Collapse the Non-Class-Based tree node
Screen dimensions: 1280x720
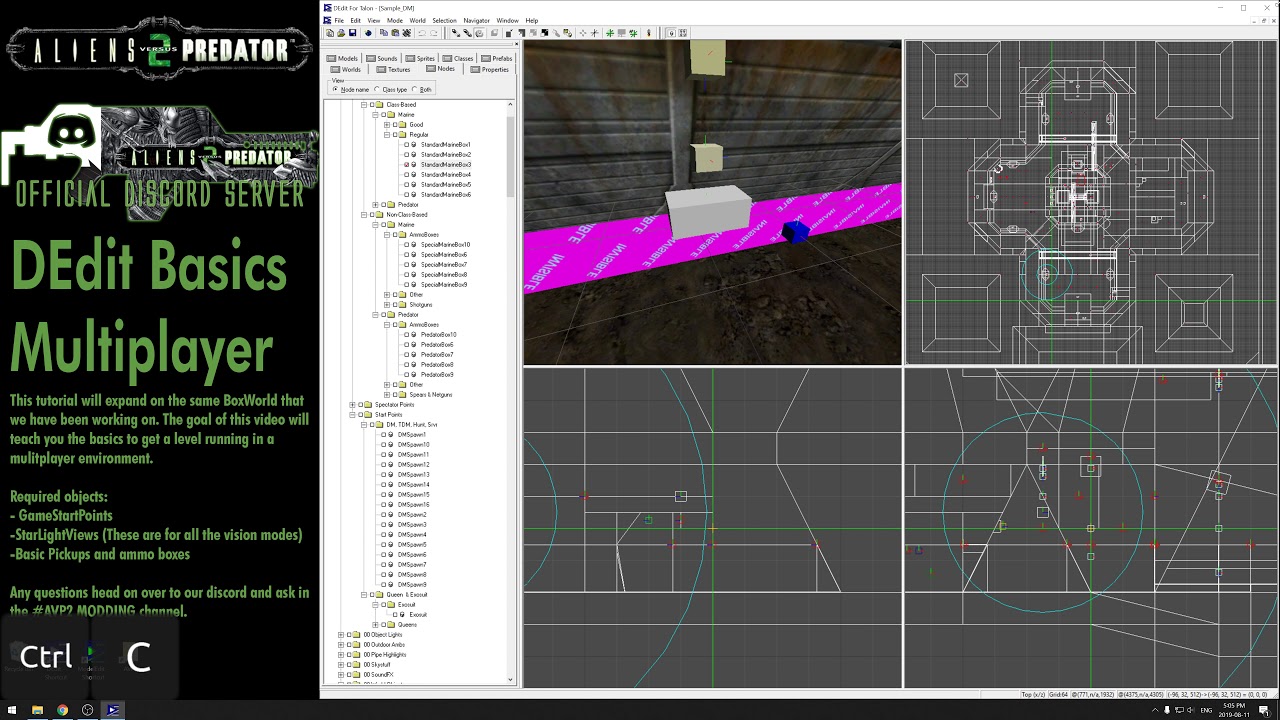coord(364,214)
